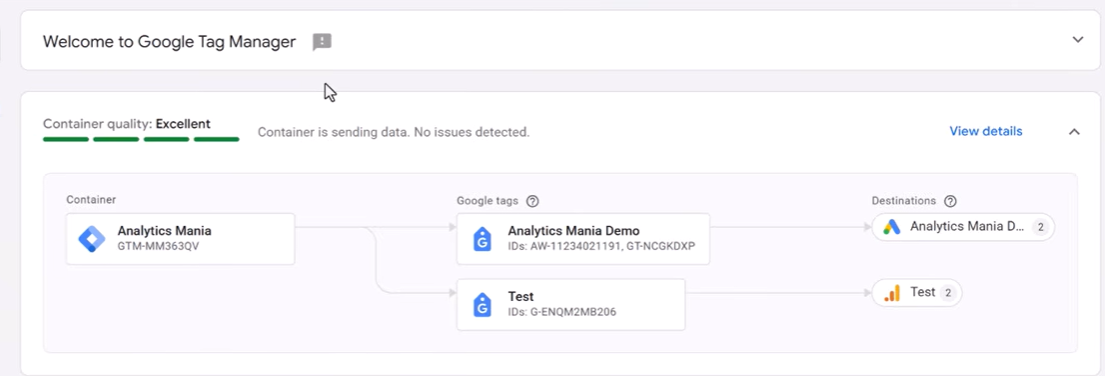
Task: Click the Destinations help icon
Action: 950,201
